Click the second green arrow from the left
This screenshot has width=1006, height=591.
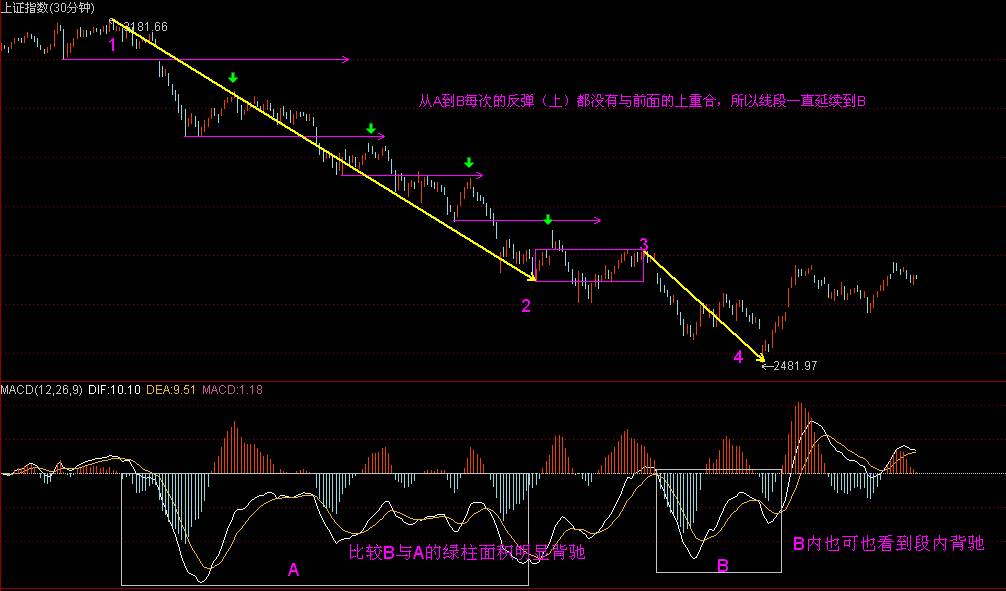[x=371, y=129]
